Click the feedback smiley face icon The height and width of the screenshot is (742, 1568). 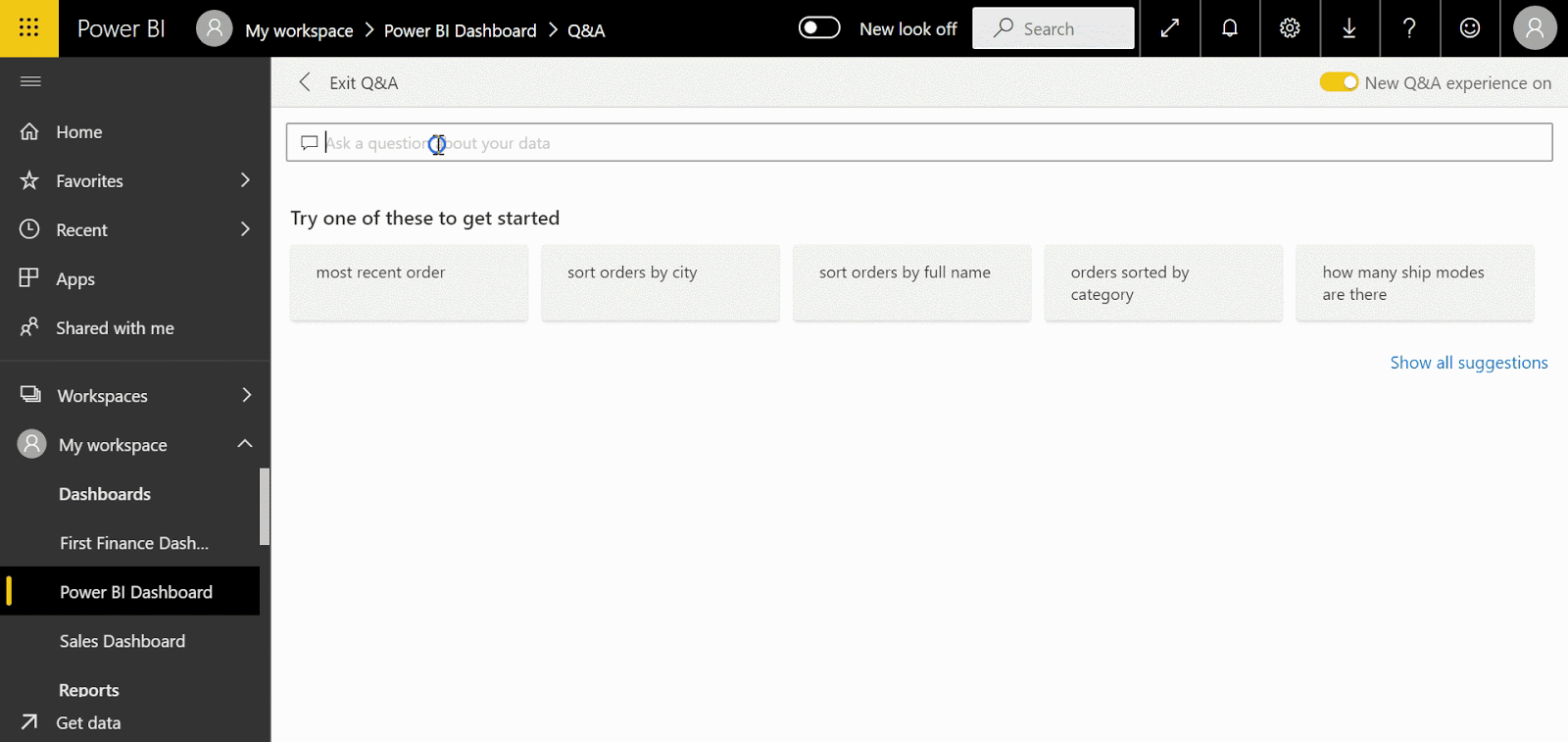click(x=1469, y=28)
